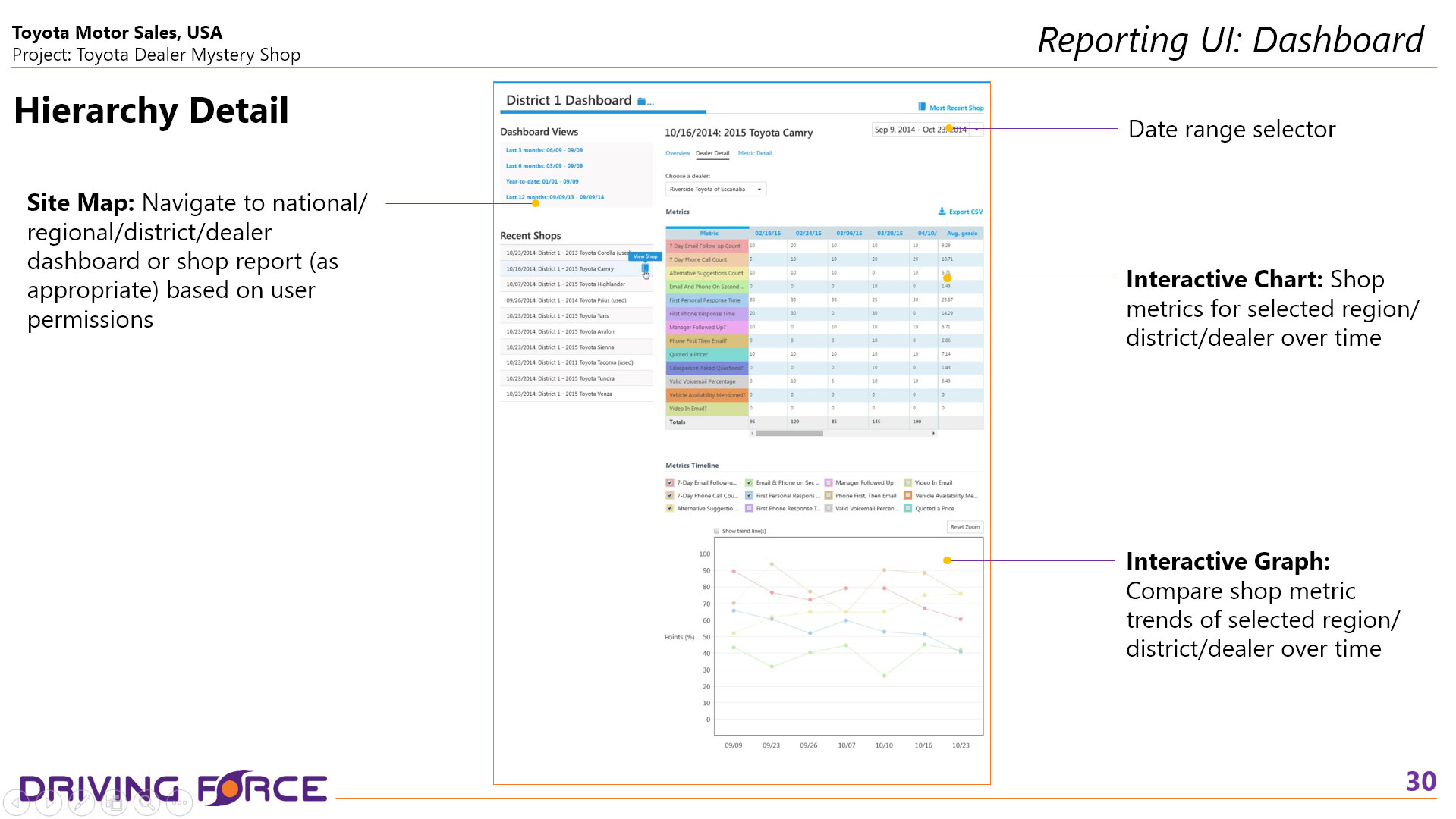Open 2015 Toyota Yaris recent shop
This screenshot has height=819, width=1456.
[576, 316]
